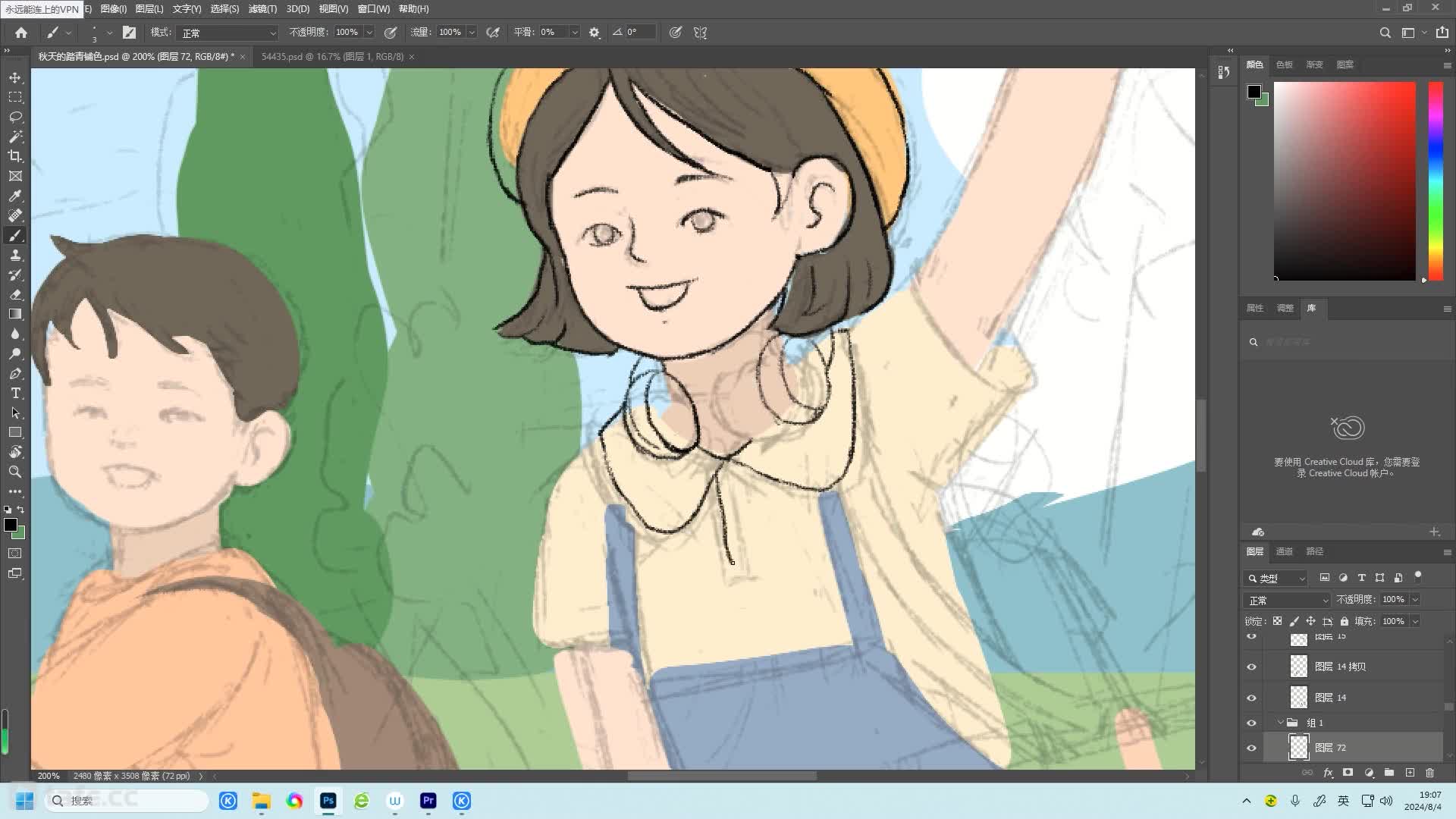Select the Healing Brush tool
Viewport: 1456px width, 819px height.
(x=15, y=215)
